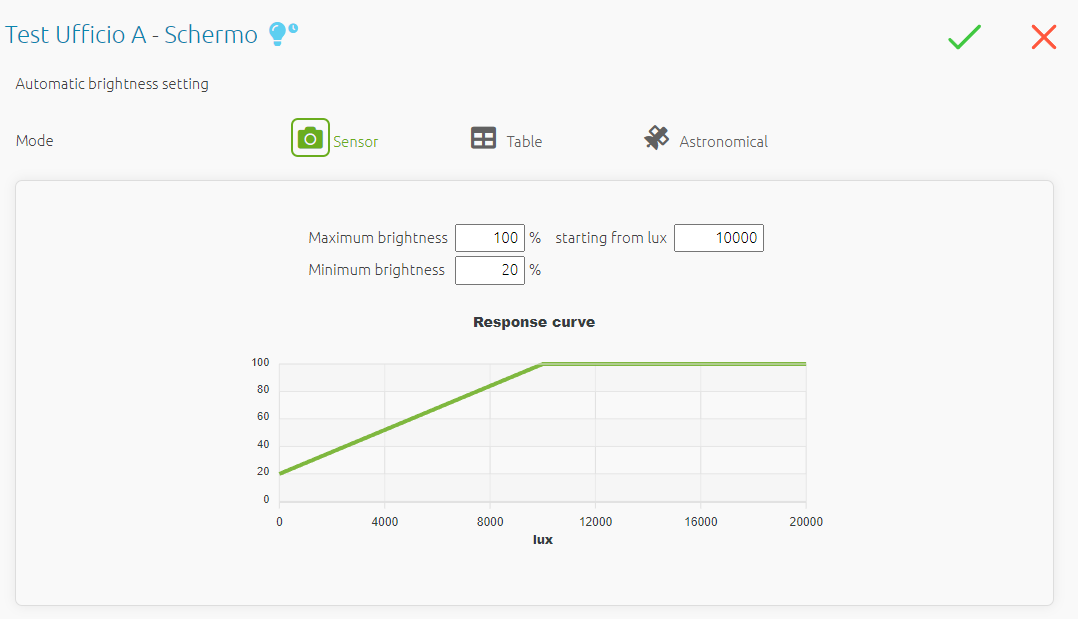Click the starting from lux field
1078x619 pixels.
(x=718, y=238)
